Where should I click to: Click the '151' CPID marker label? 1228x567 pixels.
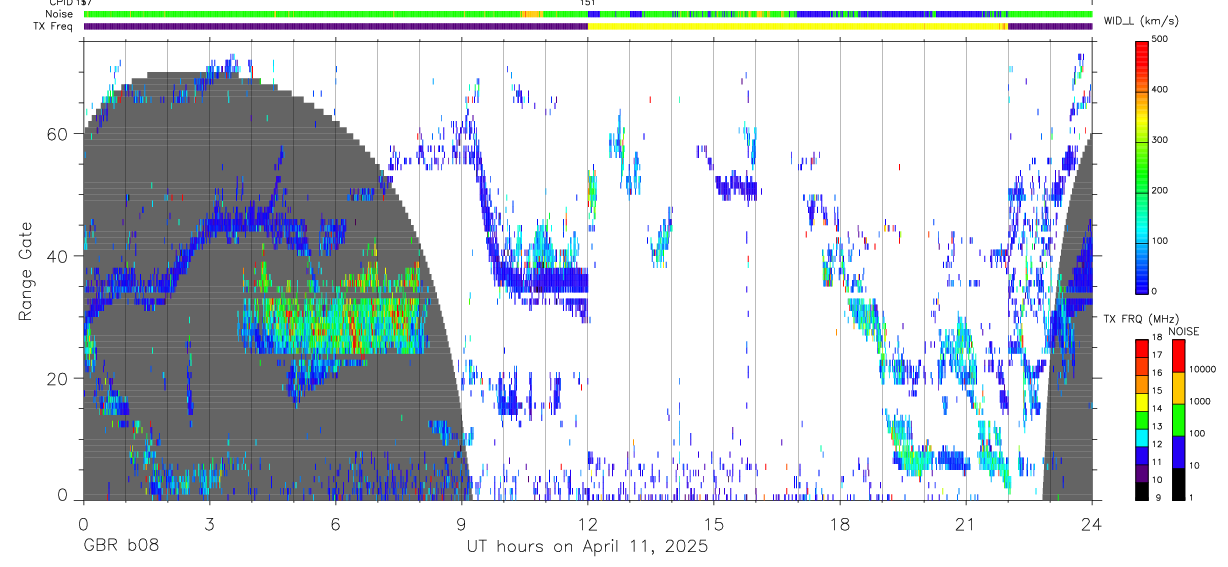(x=587, y=3)
